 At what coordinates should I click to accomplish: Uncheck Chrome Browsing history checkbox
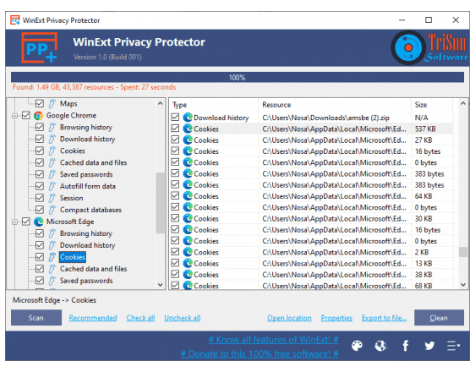coord(39,127)
